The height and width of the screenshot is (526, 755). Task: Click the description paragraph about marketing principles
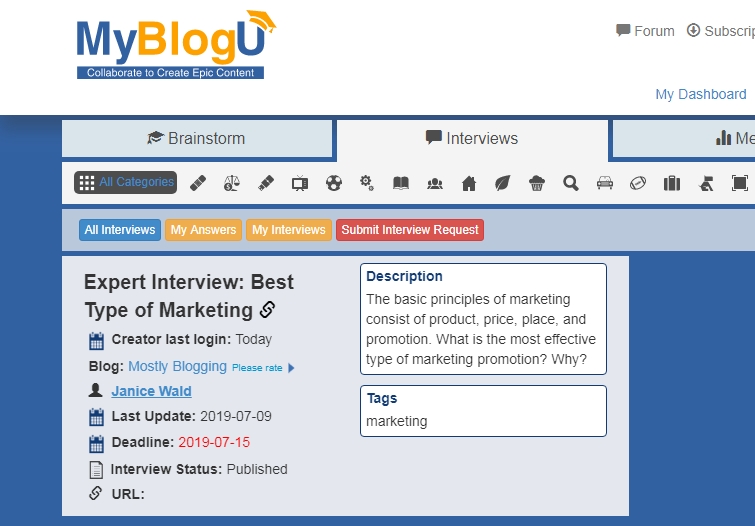[x=481, y=329]
